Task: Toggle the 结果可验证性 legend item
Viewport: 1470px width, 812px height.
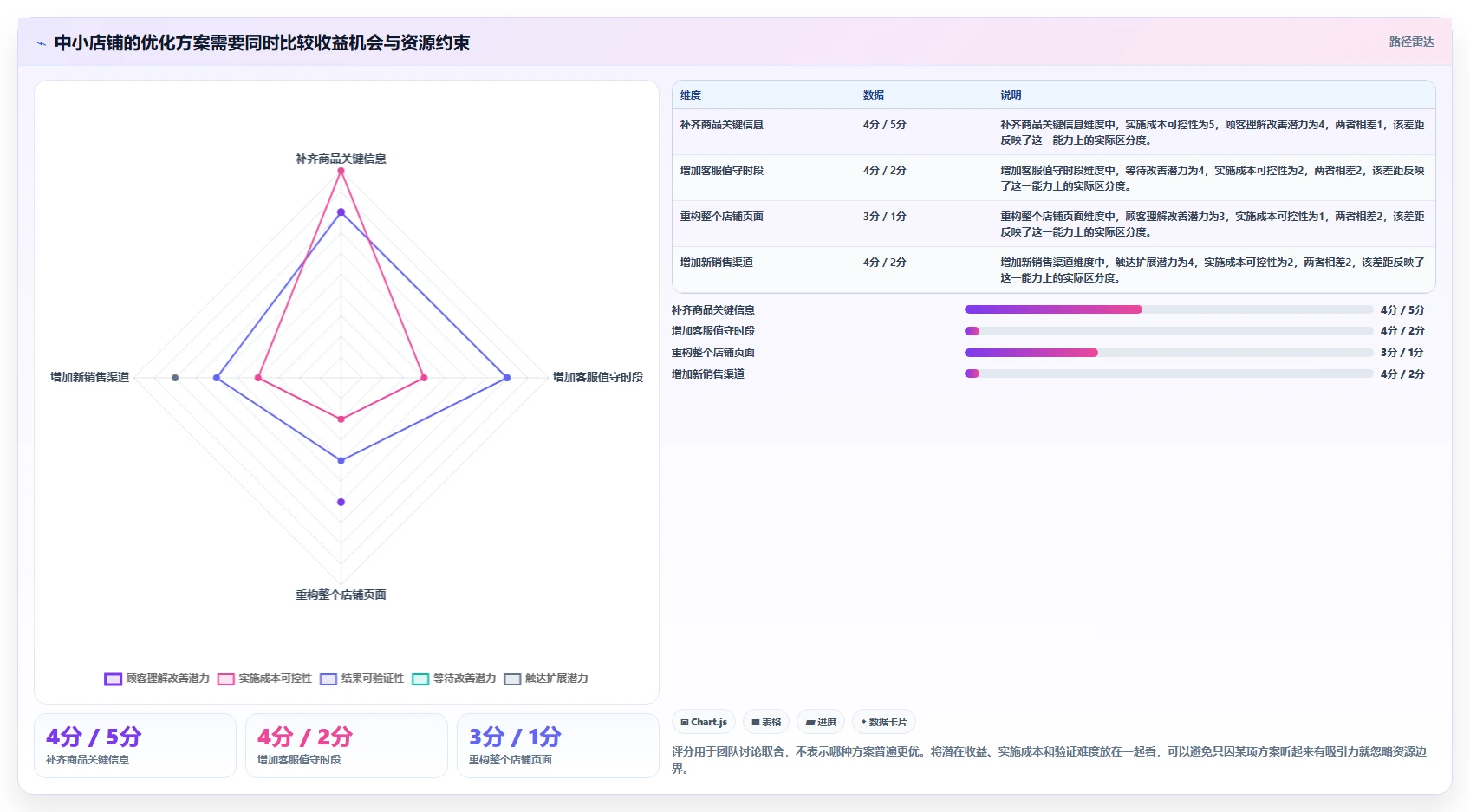Action: point(361,679)
